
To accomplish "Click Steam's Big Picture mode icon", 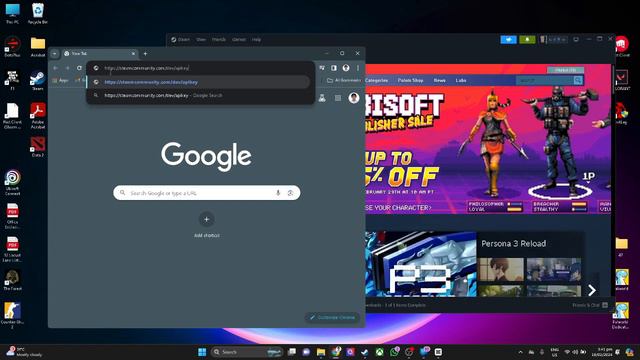I will [576, 40].
